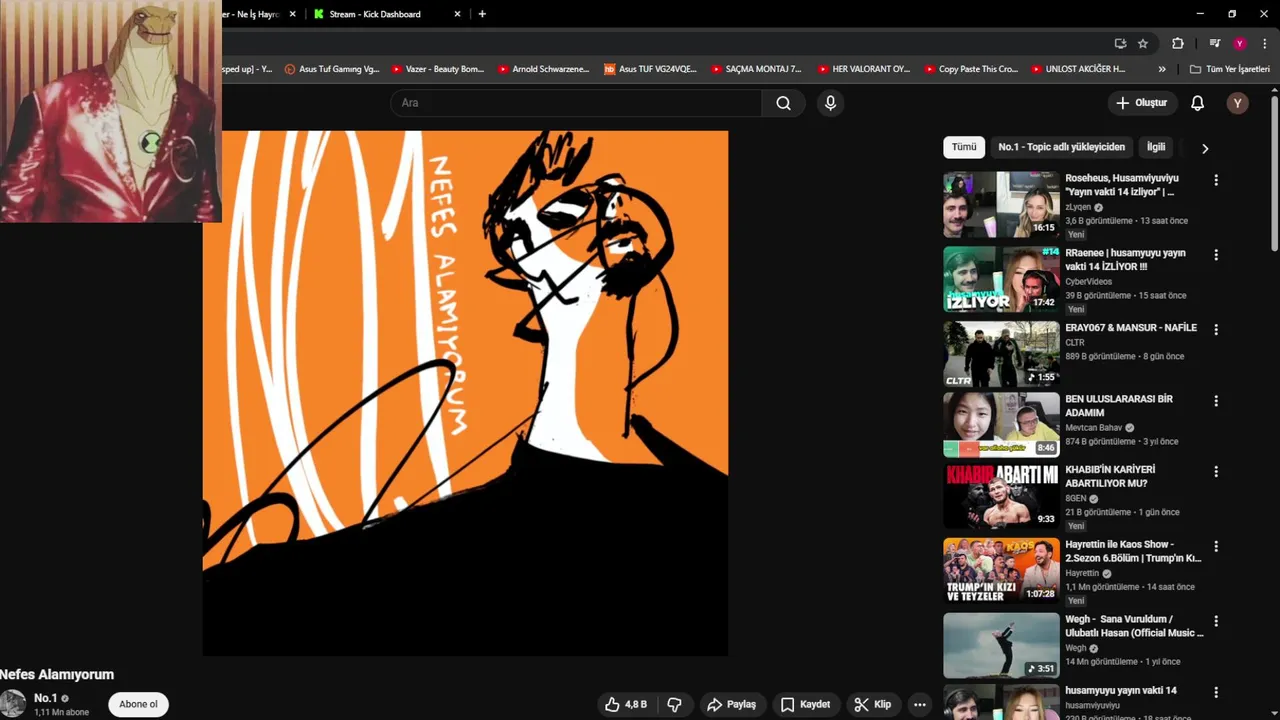The height and width of the screenshot is (720, 1280).
Task: Open Roseheus, Husamviyuviyu video thumbnail
Action: coord(1001,204)
